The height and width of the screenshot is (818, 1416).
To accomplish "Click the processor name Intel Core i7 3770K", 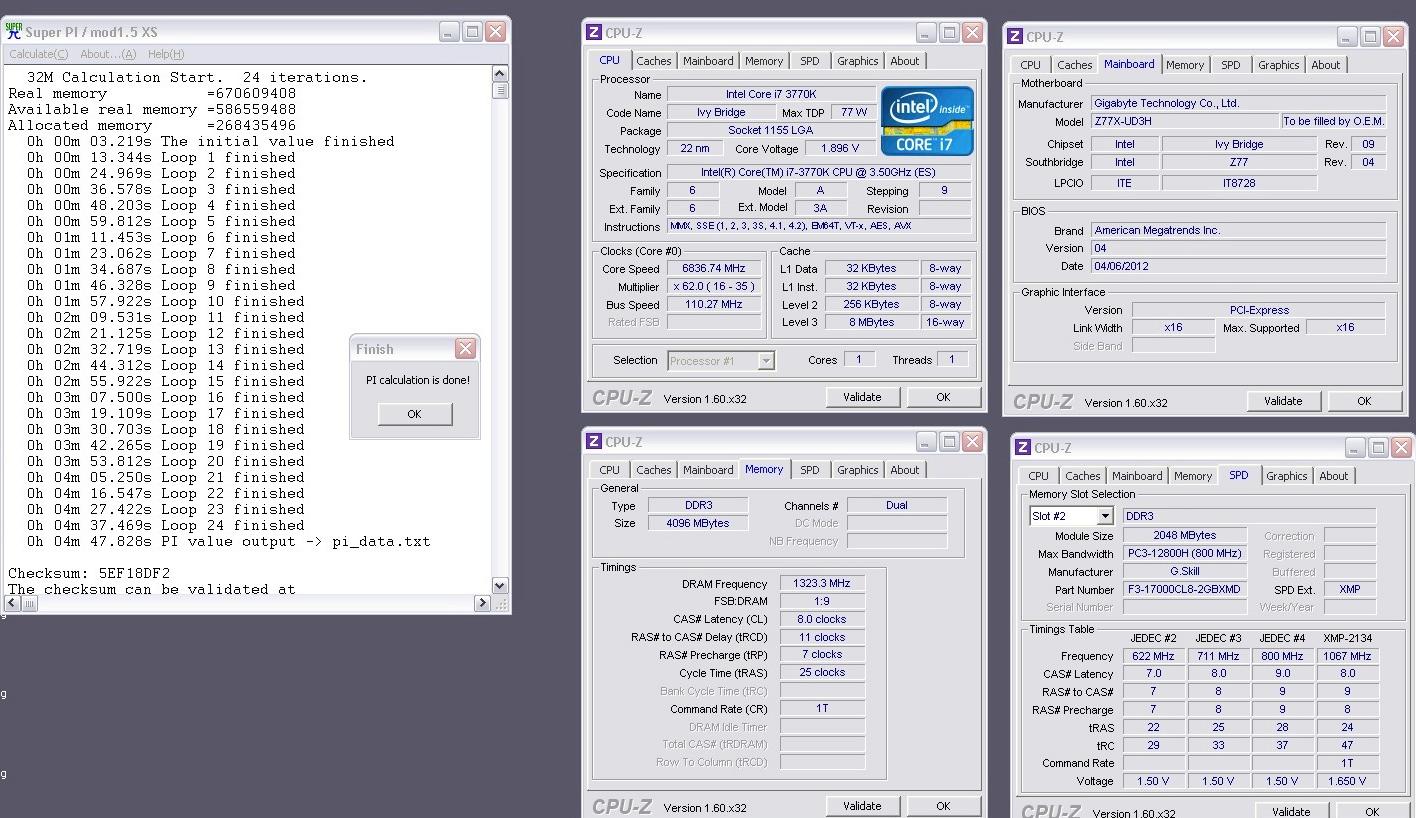I will [x=770, y=95].
